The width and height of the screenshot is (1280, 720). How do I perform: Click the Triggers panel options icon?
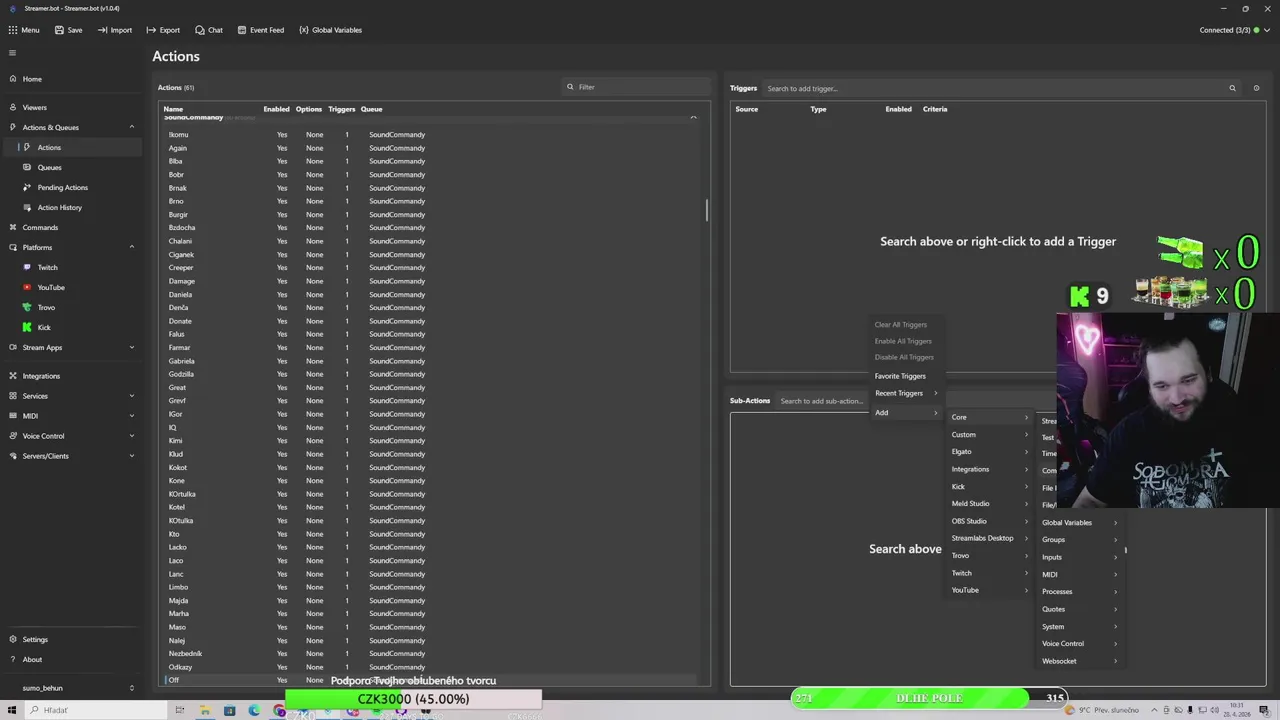1256,88
